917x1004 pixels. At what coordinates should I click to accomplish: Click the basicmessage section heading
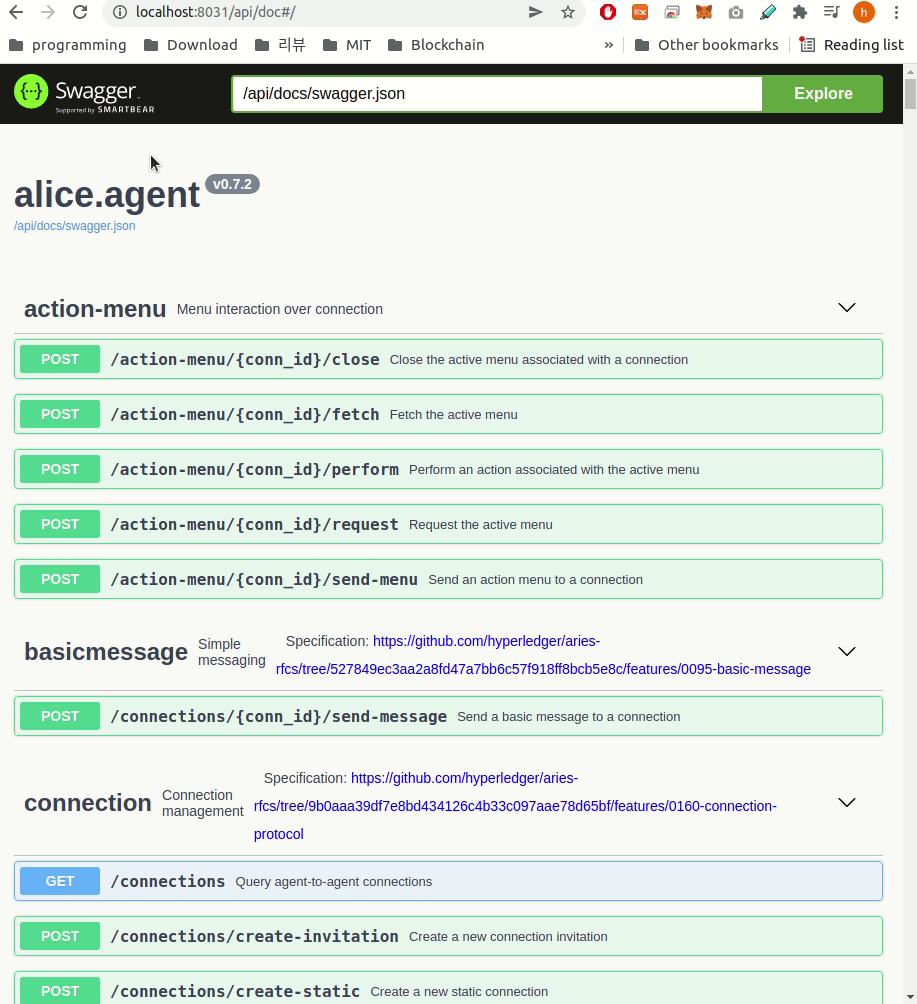click(x=106, y=652)
